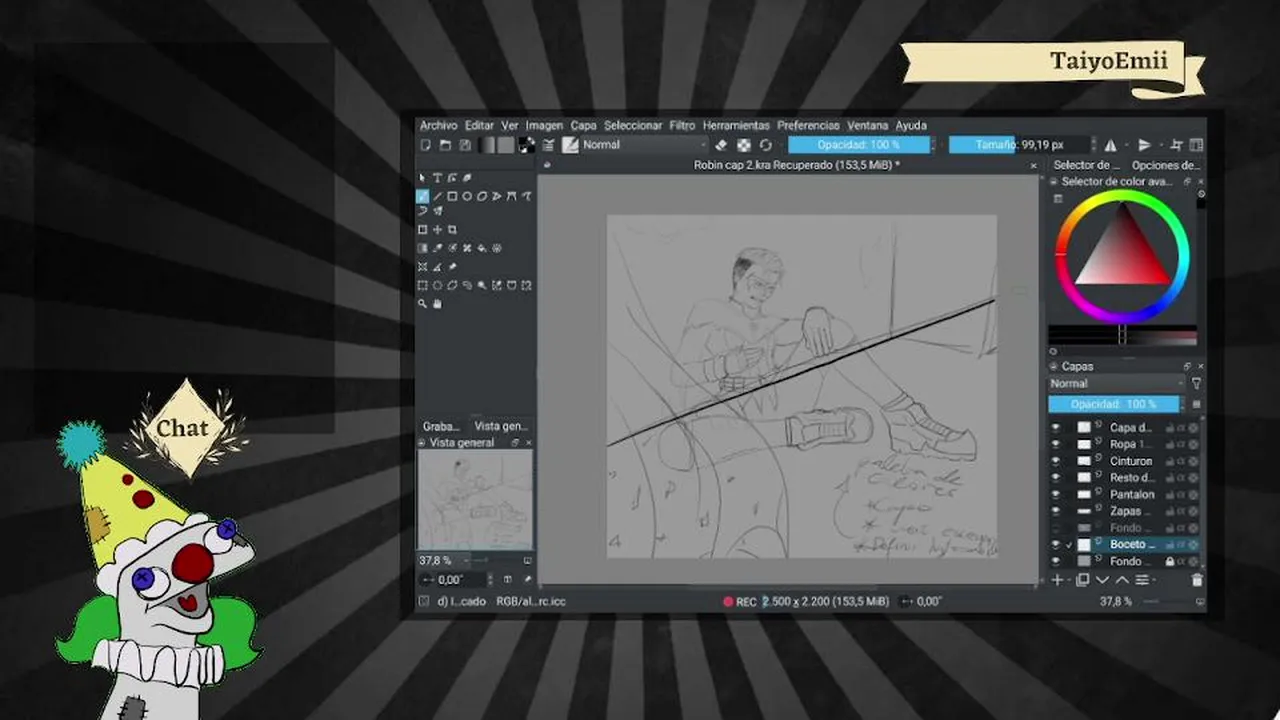Switch to the Graba... docker tab
This screenshot has width=1280, height=720.
click(x=441, y=426)
